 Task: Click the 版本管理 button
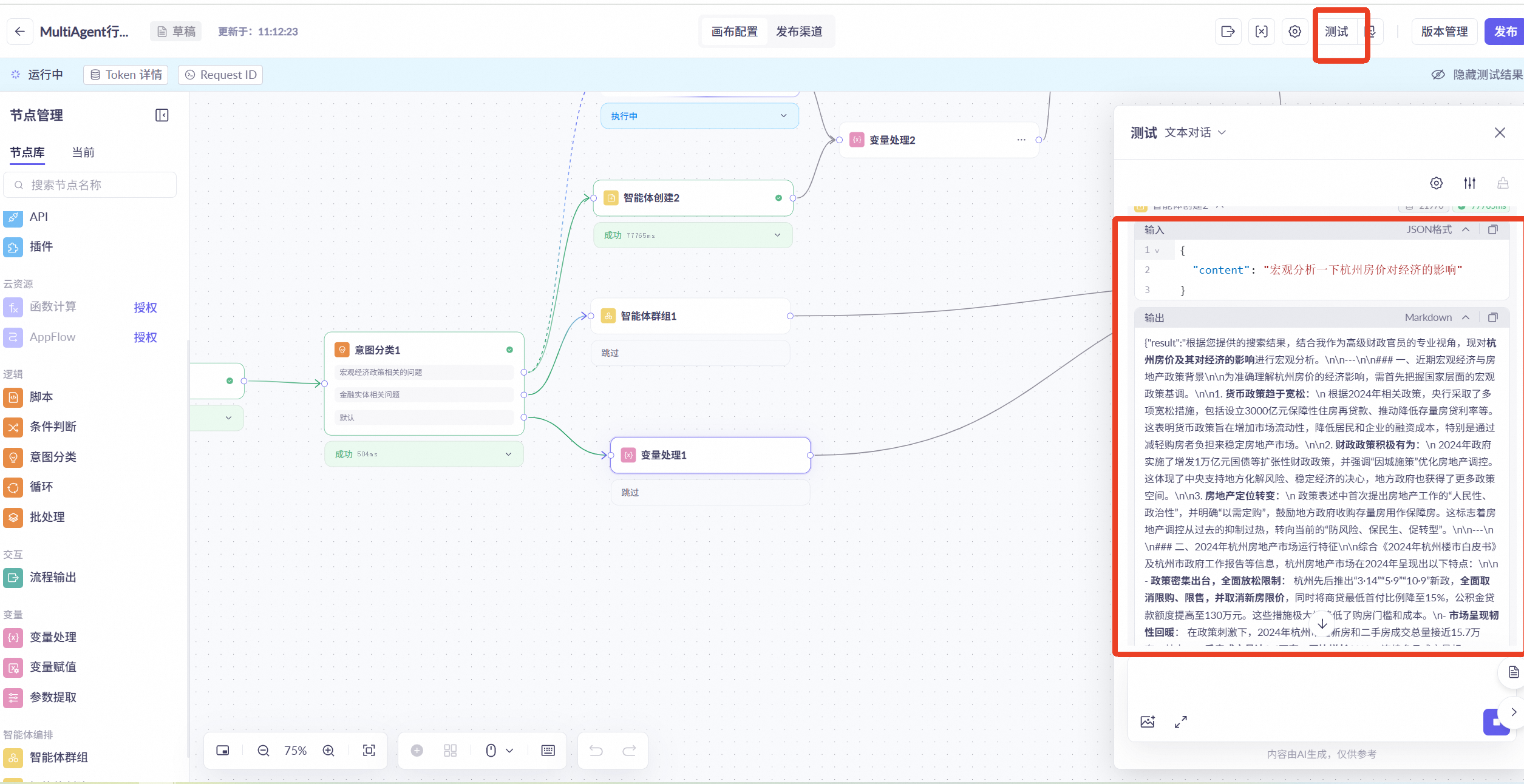tap(1444, 32)
